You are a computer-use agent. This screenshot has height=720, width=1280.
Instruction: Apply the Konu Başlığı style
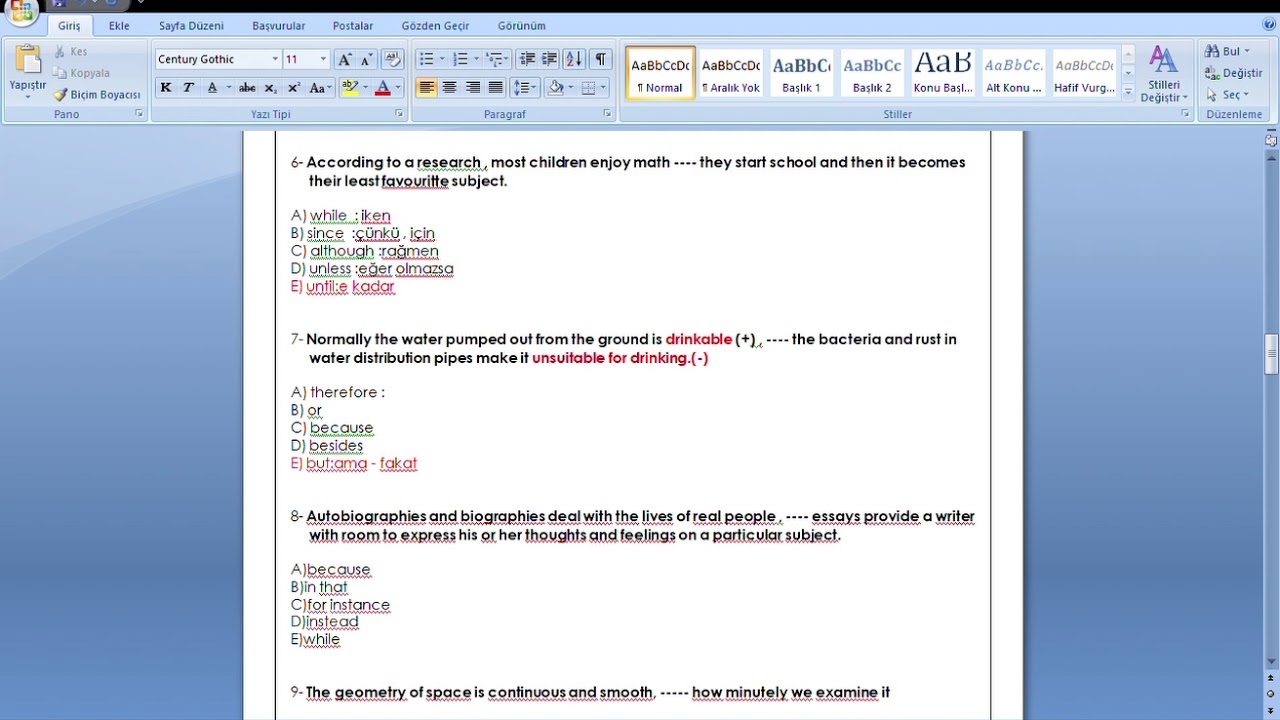tap(943, 73)
